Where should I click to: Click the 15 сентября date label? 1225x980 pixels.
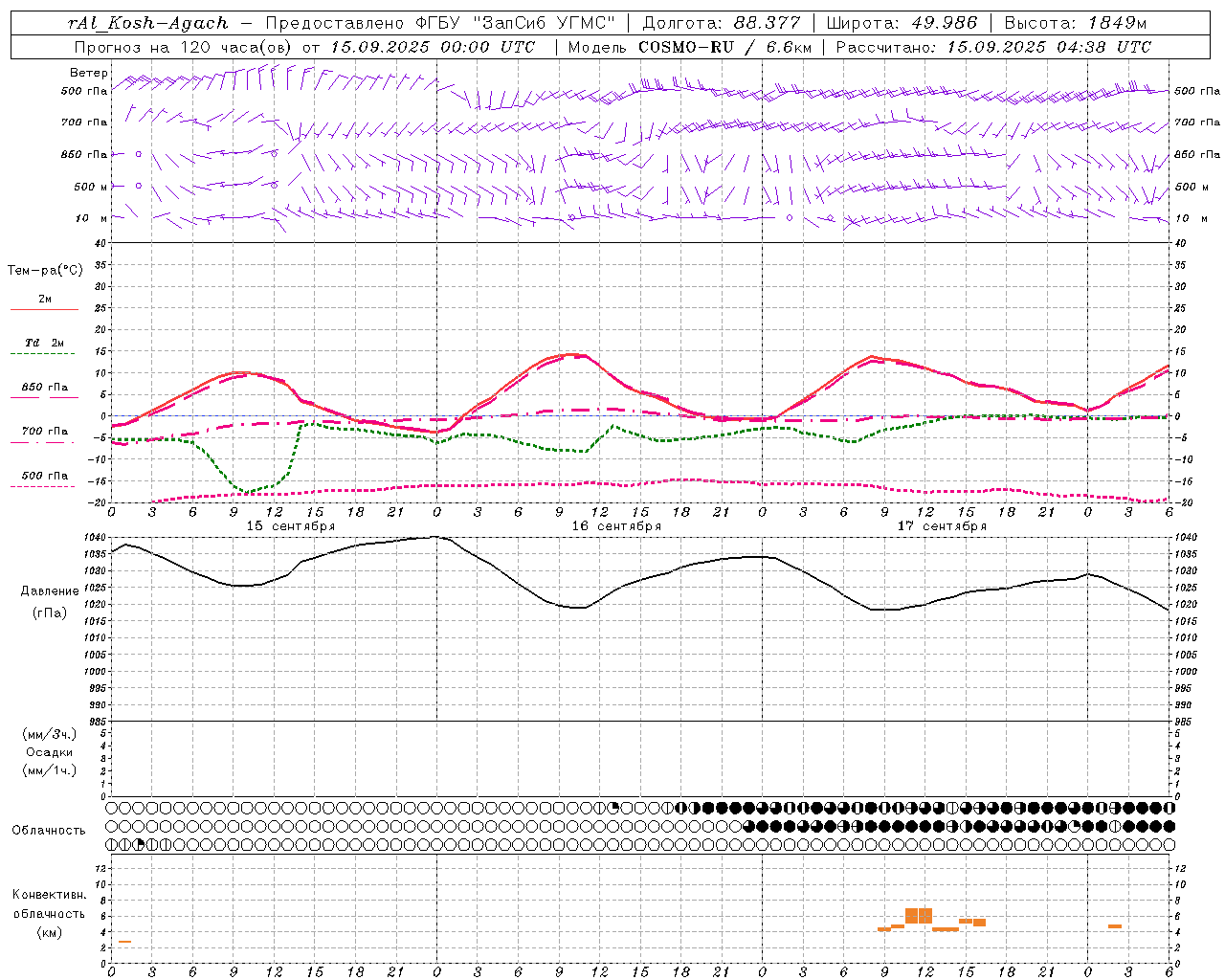point(291,526)
